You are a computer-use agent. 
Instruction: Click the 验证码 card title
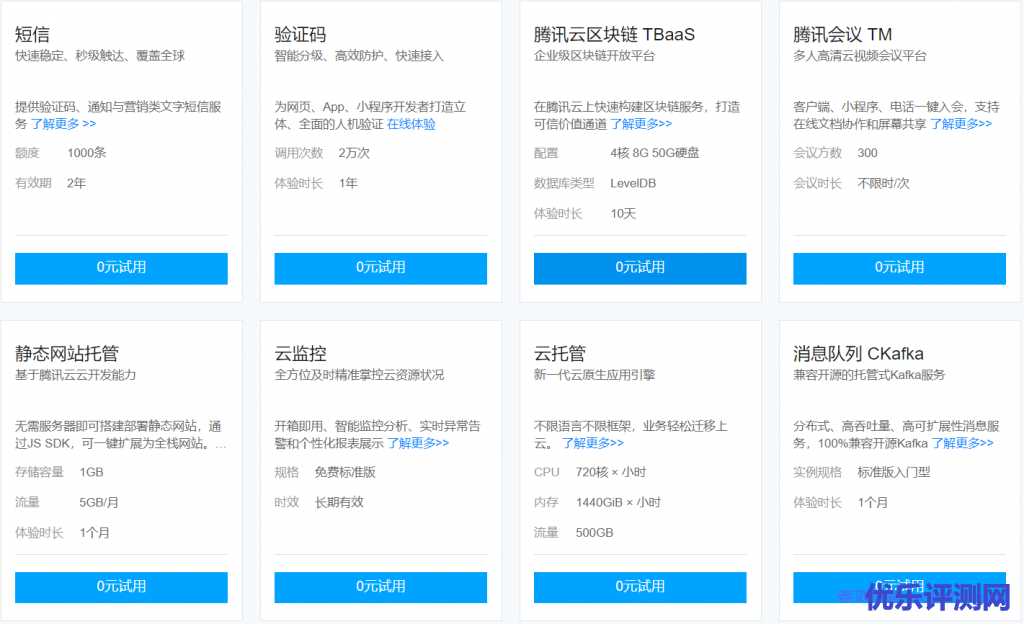[x=300, y=35]
